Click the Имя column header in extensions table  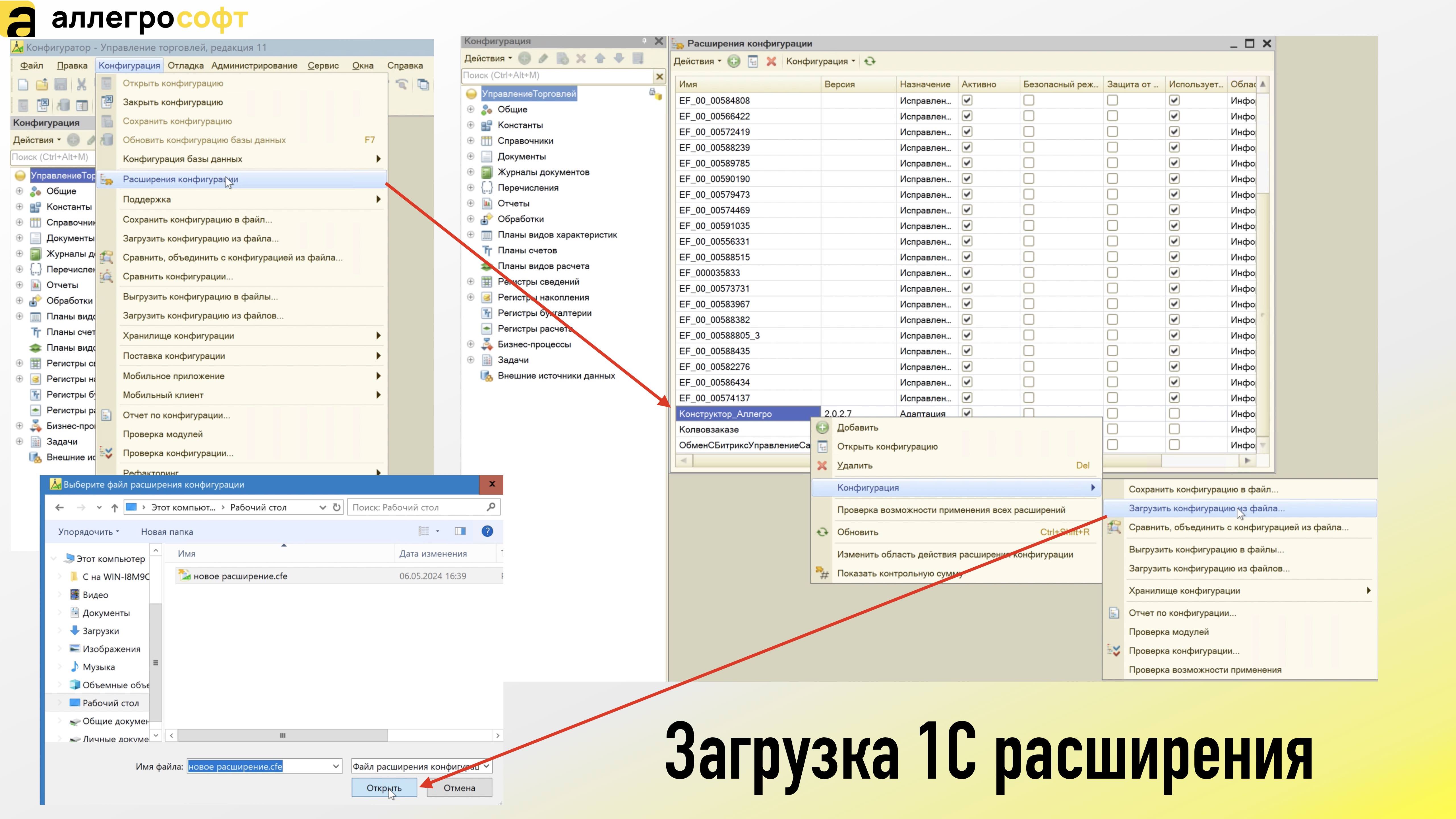[x=748, y=84]
